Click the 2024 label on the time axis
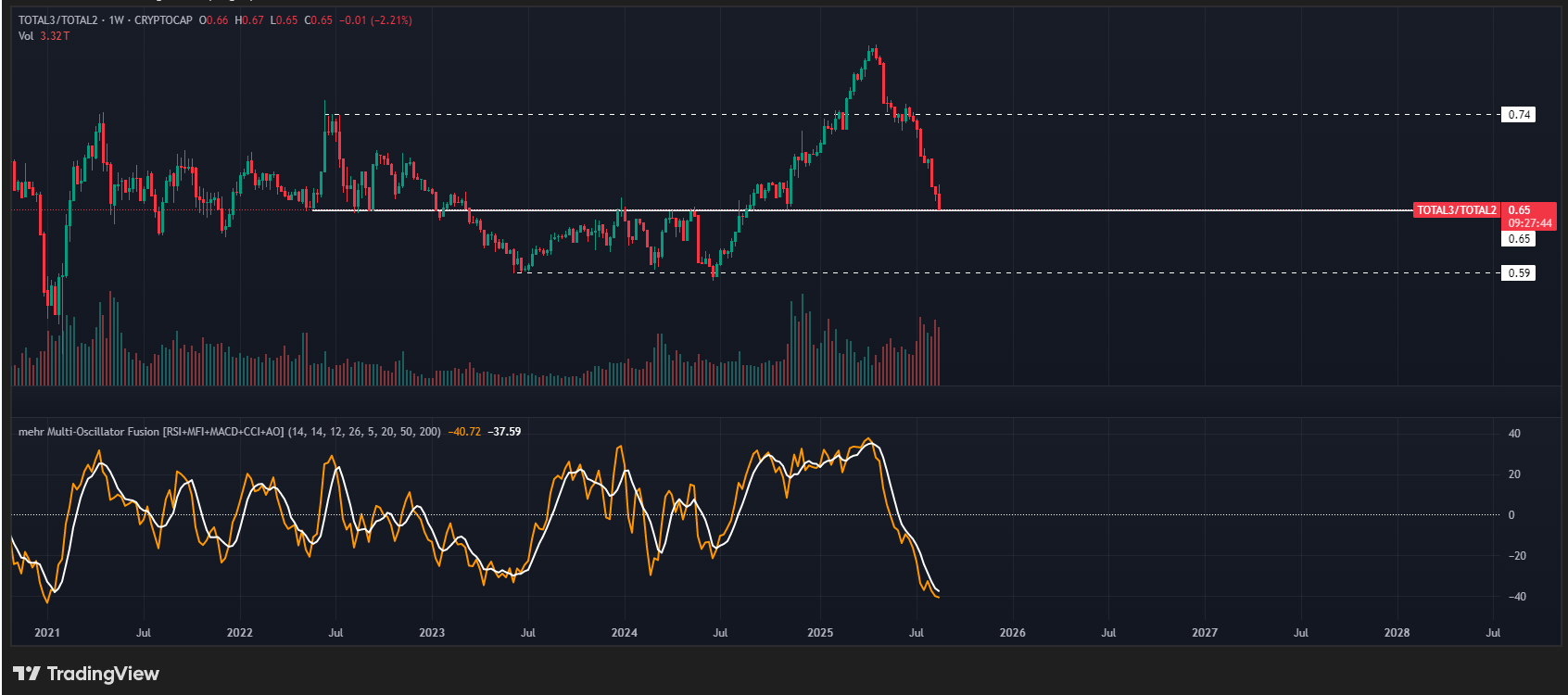Image resolution: width=1568 pixels, height=695 pixels. [x=625, y=633]
